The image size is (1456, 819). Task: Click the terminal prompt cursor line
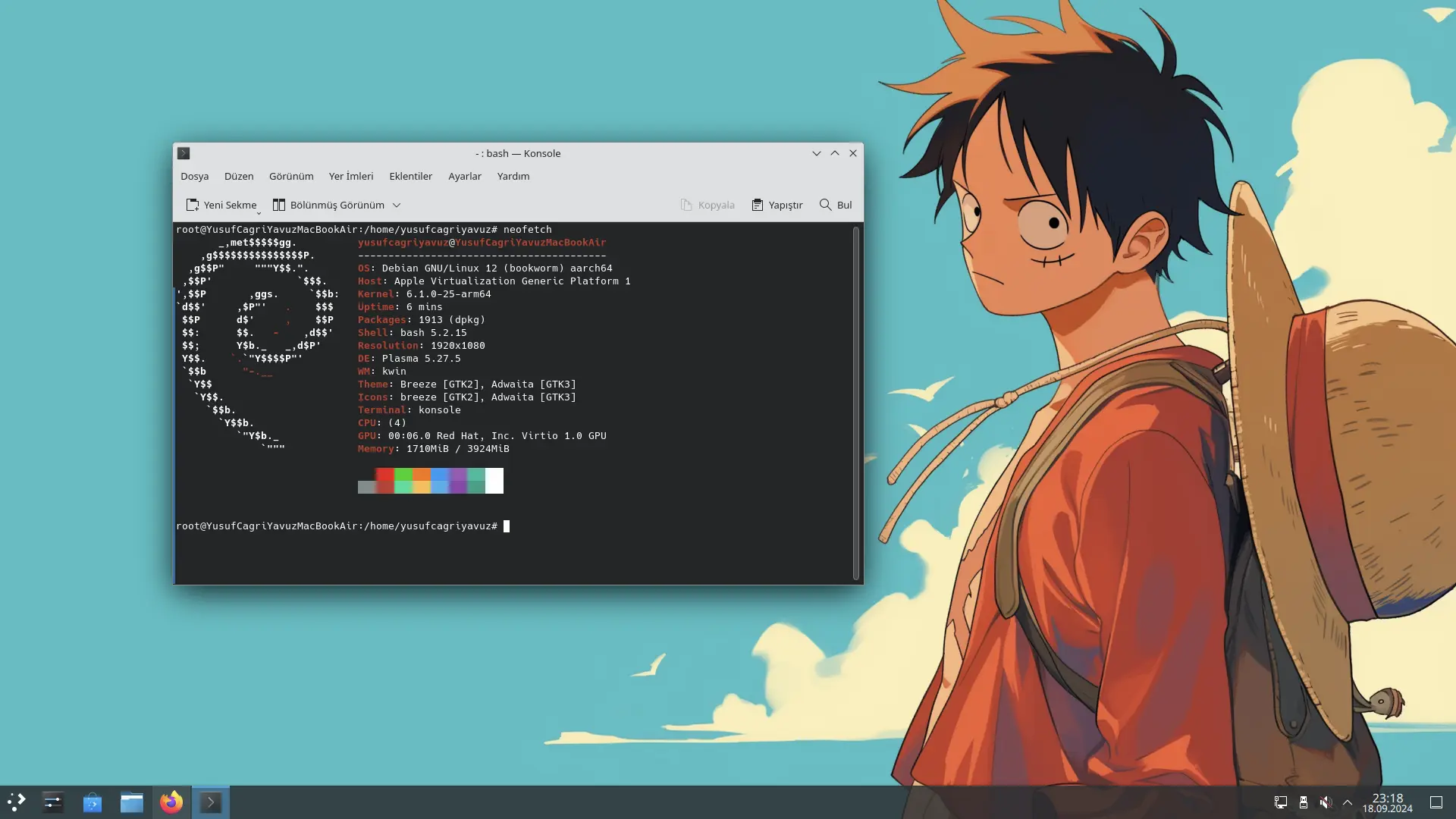[343, 526]
